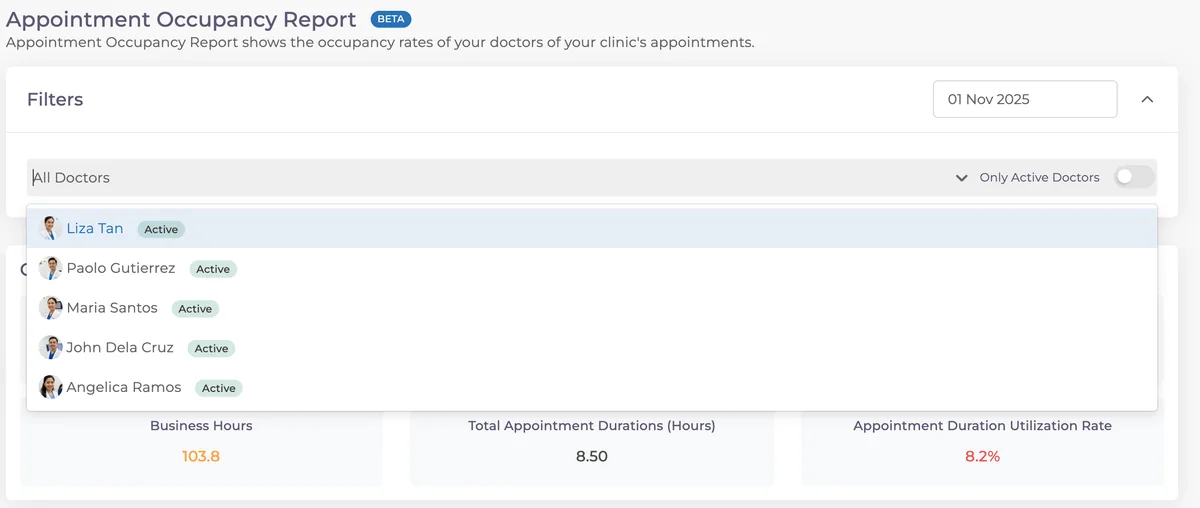Click the Active badge next to Liza Tan

point(161,229)
